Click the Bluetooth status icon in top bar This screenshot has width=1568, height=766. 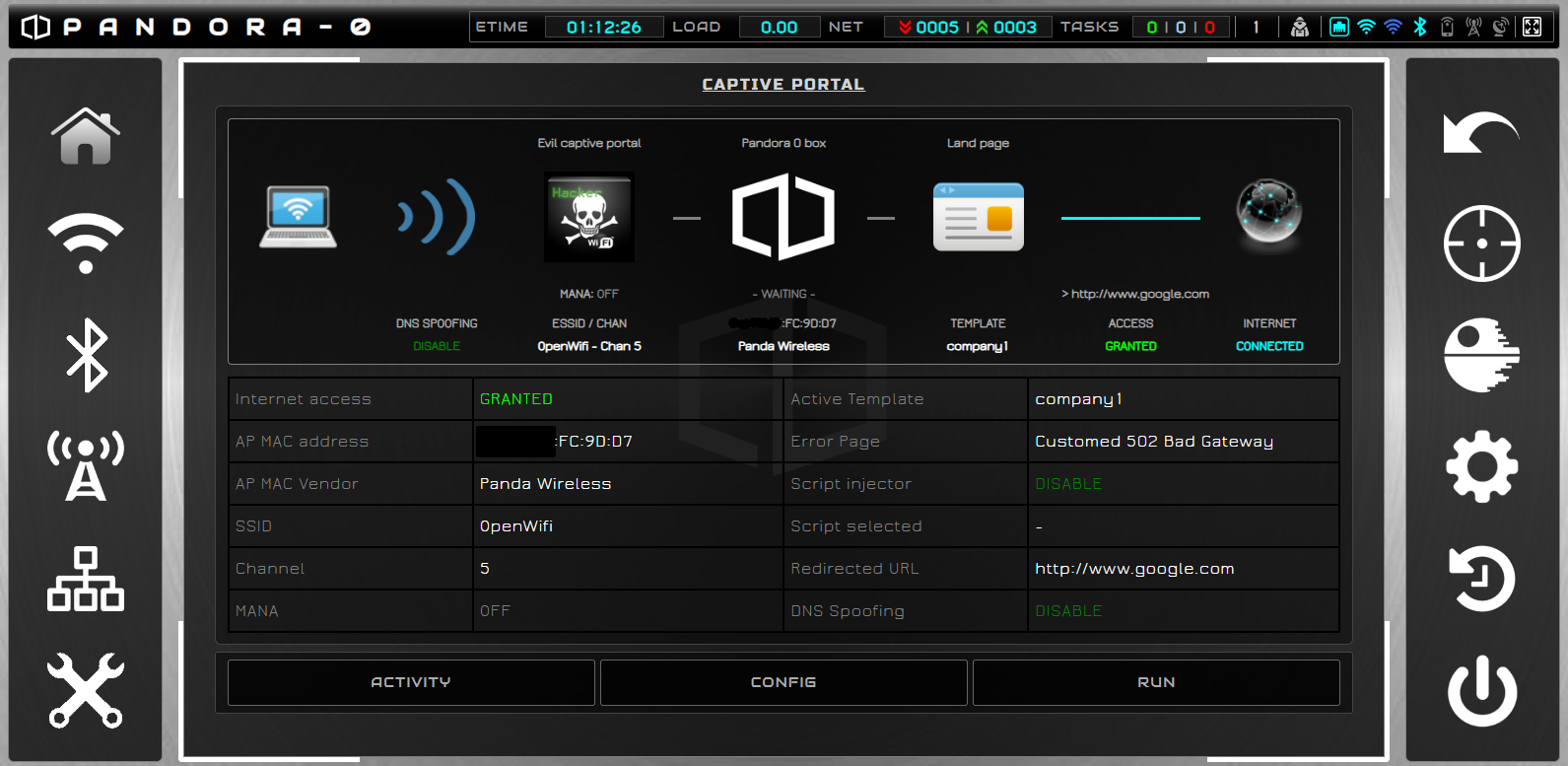point(1420,27)
